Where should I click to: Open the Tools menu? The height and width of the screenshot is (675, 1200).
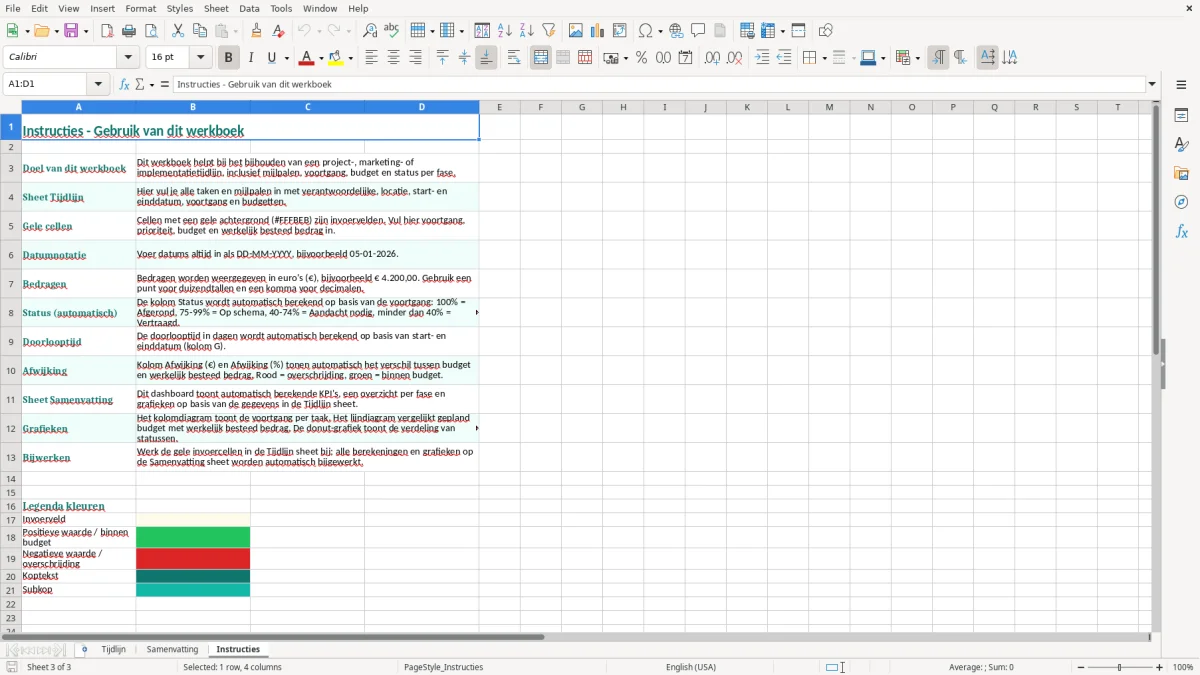(x=281, y=8)
